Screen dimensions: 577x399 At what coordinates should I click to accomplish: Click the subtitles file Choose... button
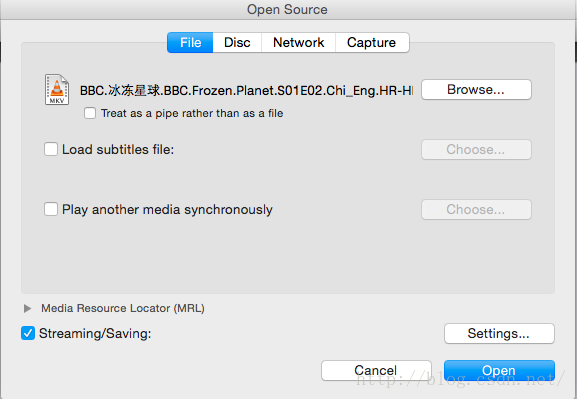[476, 149]
